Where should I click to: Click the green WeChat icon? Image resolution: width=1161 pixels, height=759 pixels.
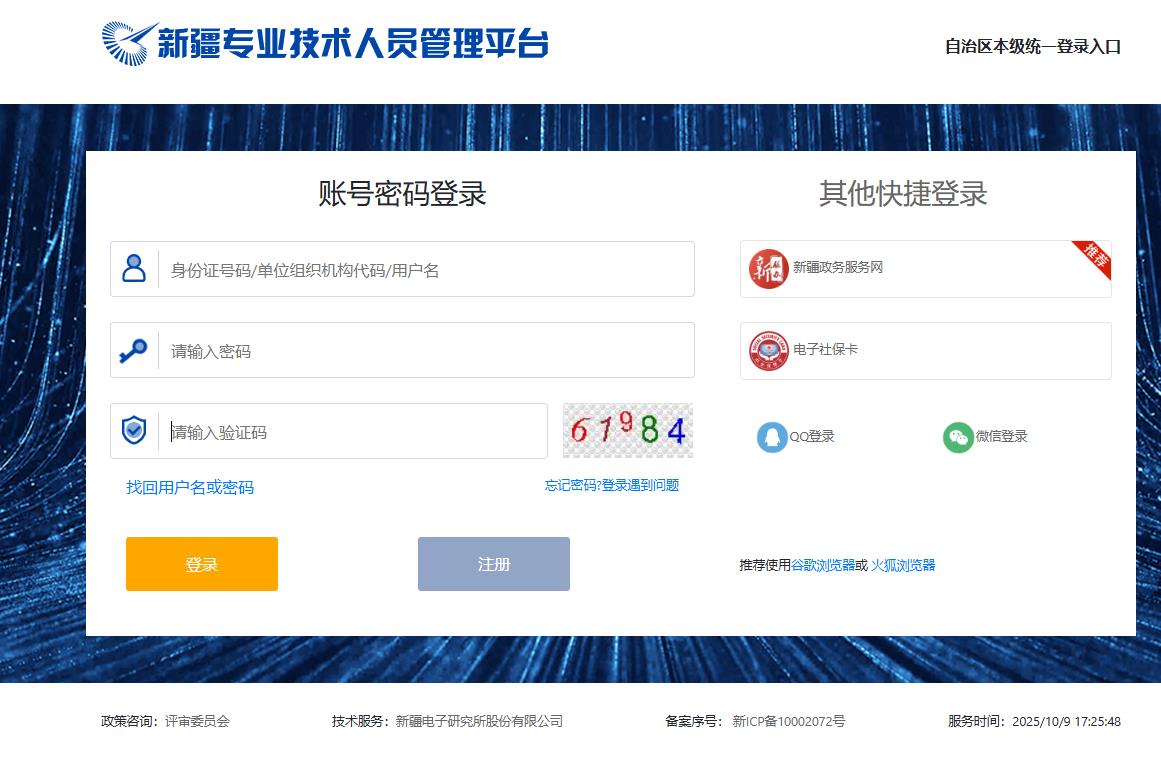point(958,437)
